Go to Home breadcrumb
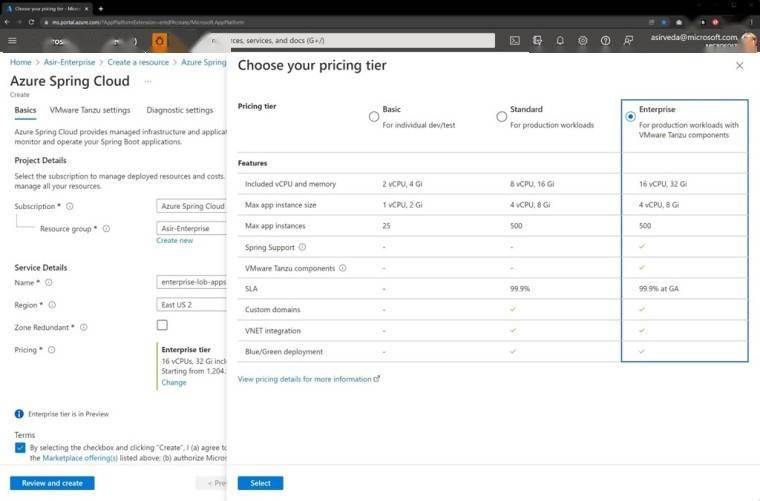The height and width of the screenshot is (501, 760). tap(20, 62)
